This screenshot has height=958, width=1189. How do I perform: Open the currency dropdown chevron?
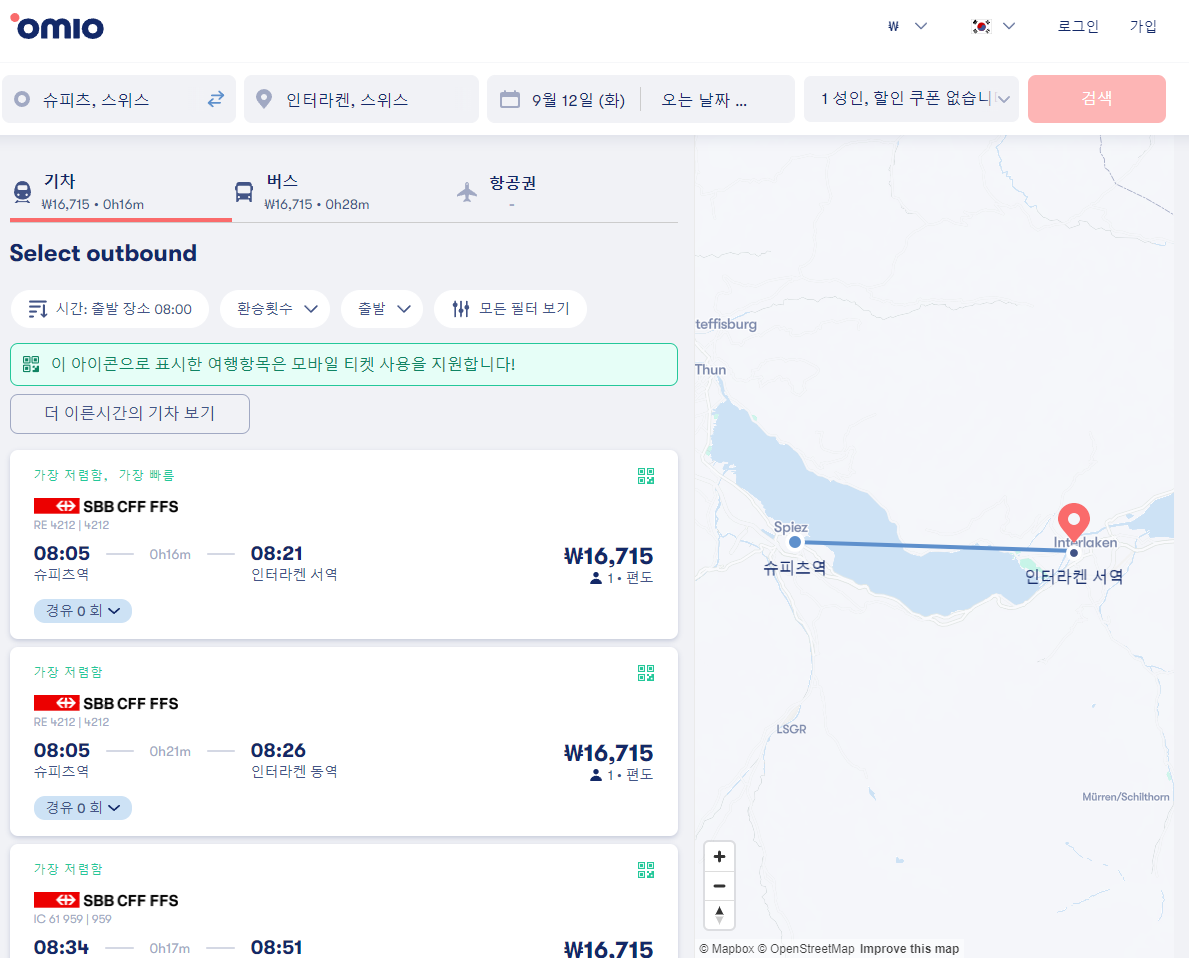click(x=921, y=26)
